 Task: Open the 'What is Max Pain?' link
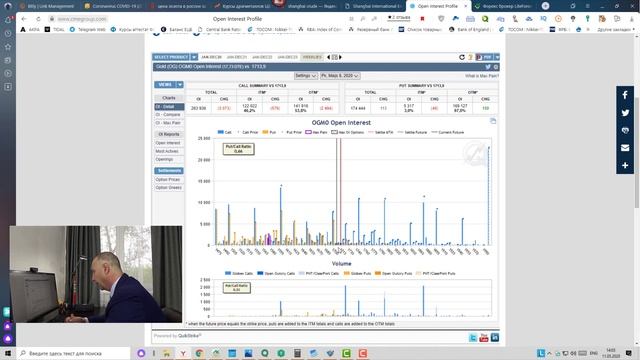pos(482,76)
